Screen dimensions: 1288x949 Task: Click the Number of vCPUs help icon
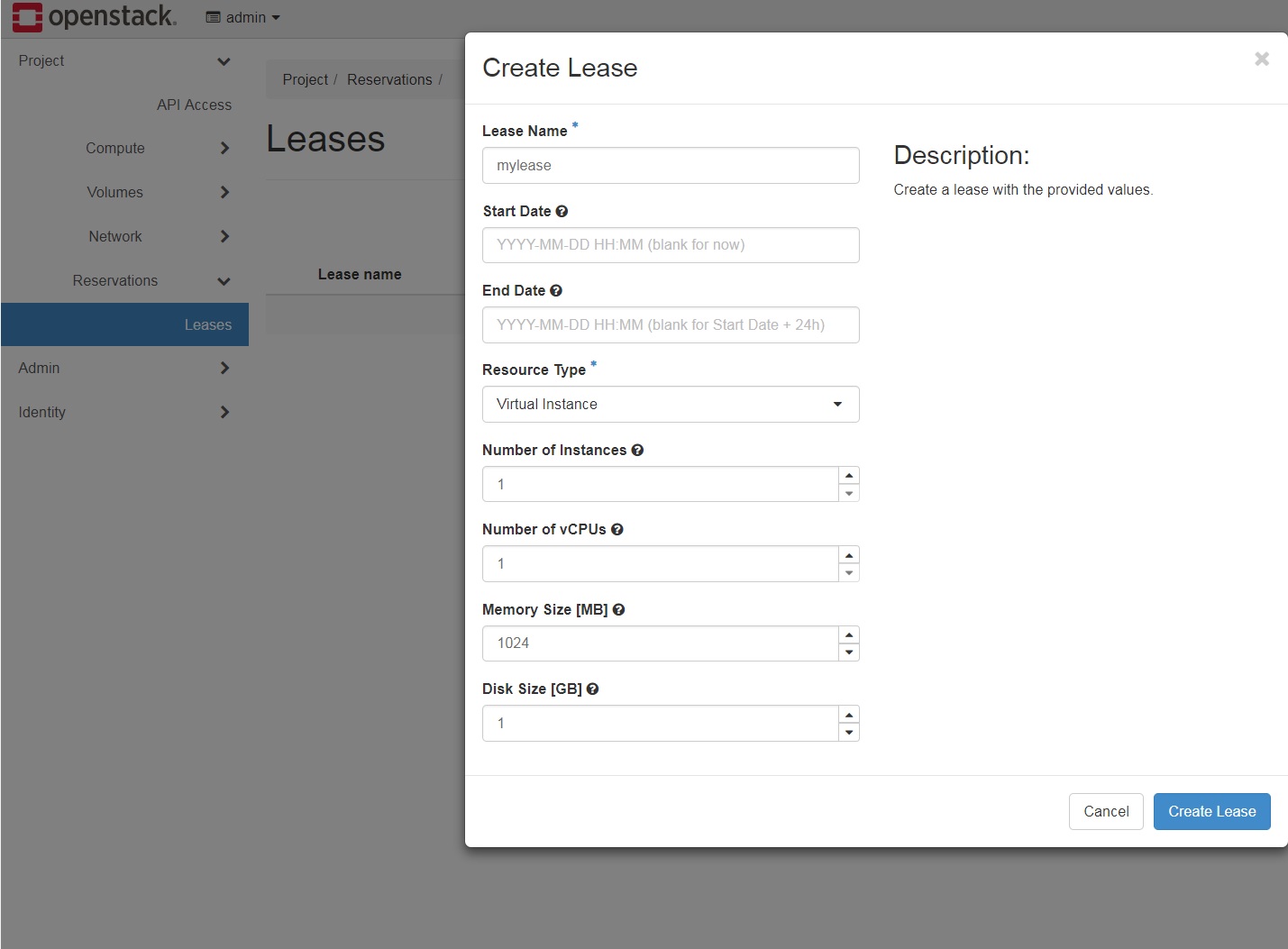tap(617, 529)
